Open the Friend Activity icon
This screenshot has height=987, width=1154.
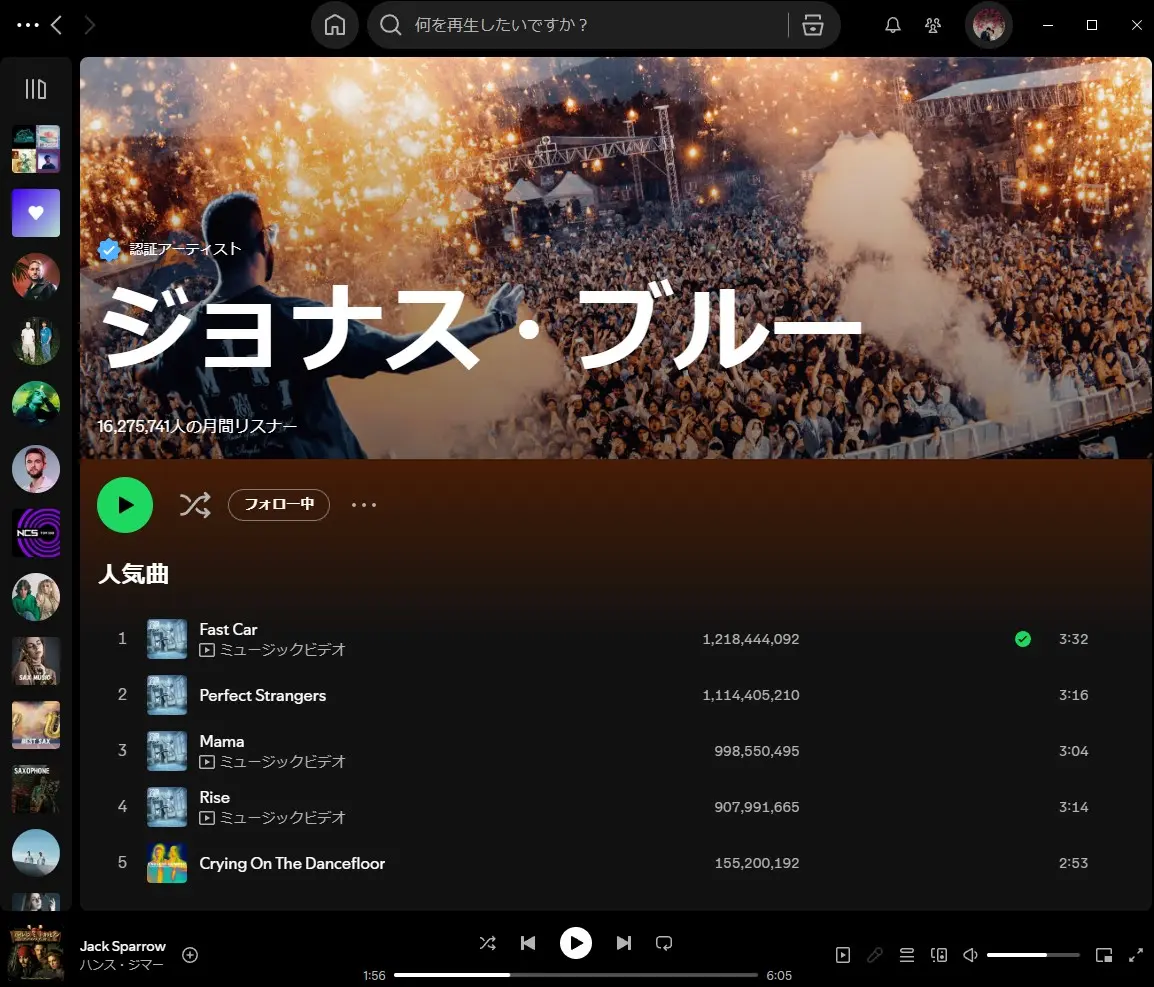pos(933,26)
